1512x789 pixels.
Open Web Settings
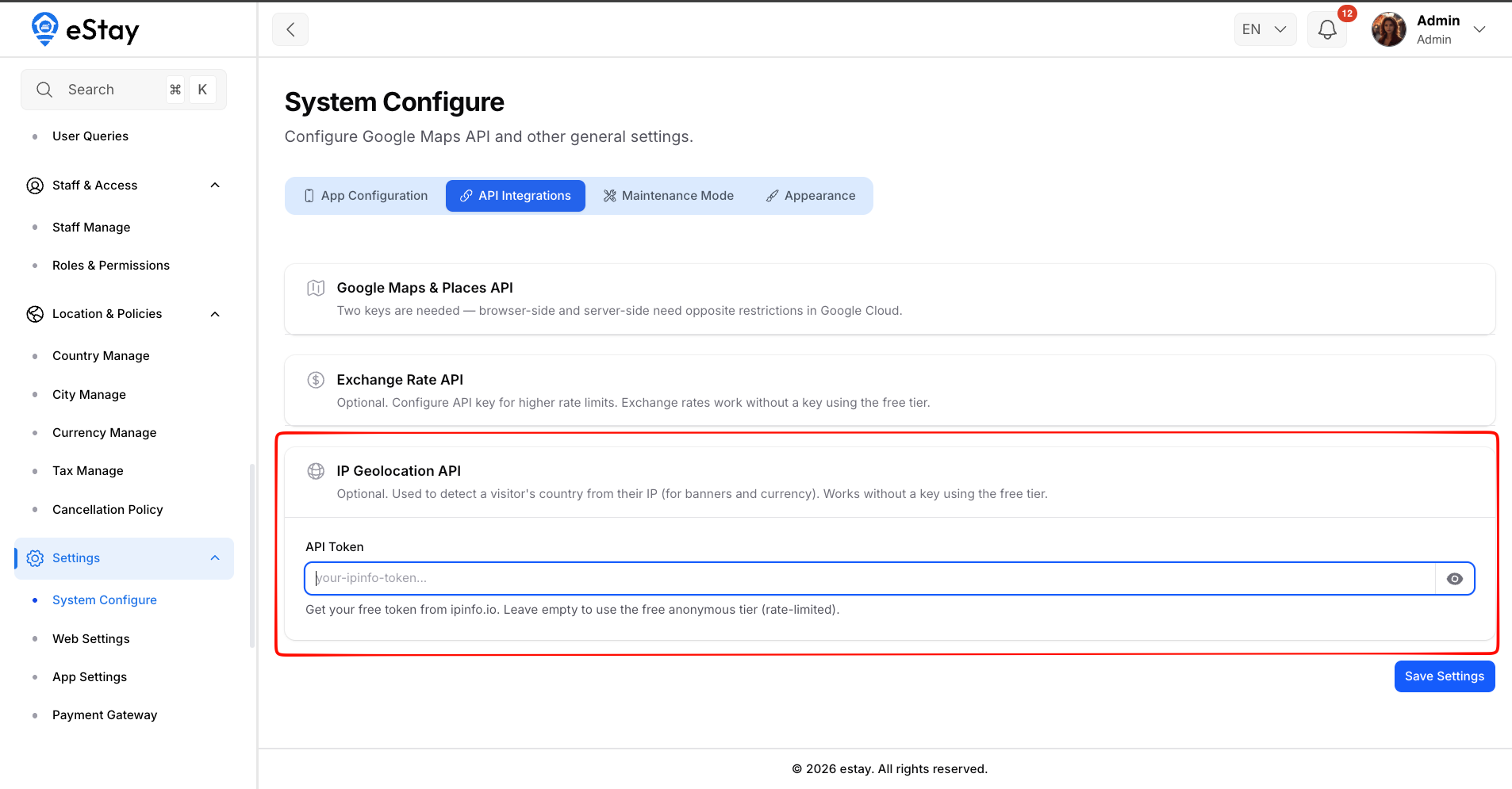(x=91, y=639)
